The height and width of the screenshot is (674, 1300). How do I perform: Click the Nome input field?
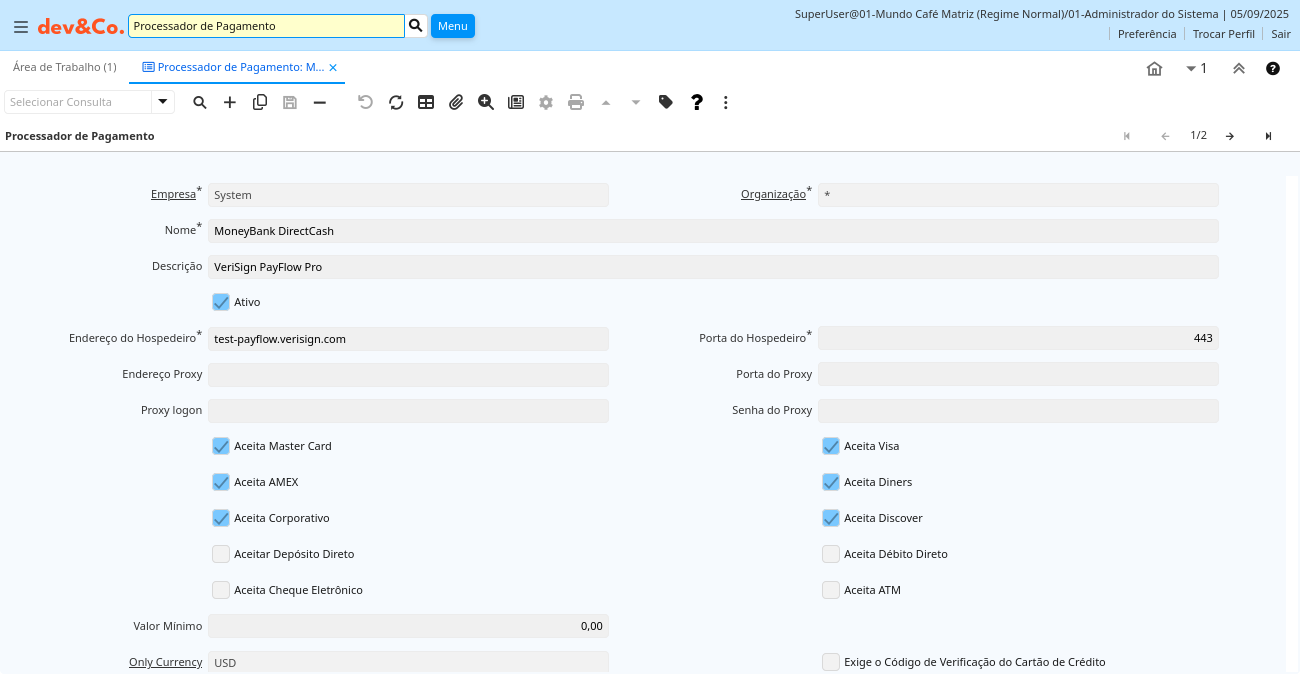(713, 231)
